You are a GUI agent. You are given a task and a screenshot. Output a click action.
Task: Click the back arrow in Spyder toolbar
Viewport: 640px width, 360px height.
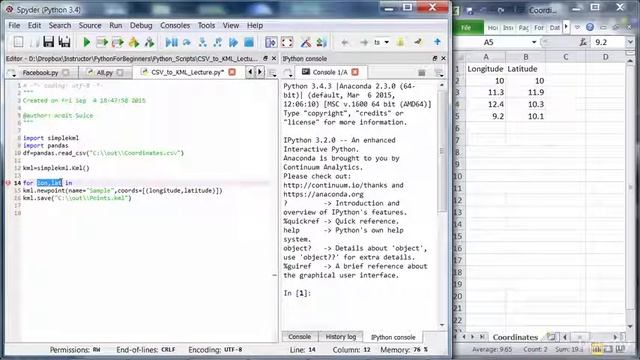pos(345,42)
